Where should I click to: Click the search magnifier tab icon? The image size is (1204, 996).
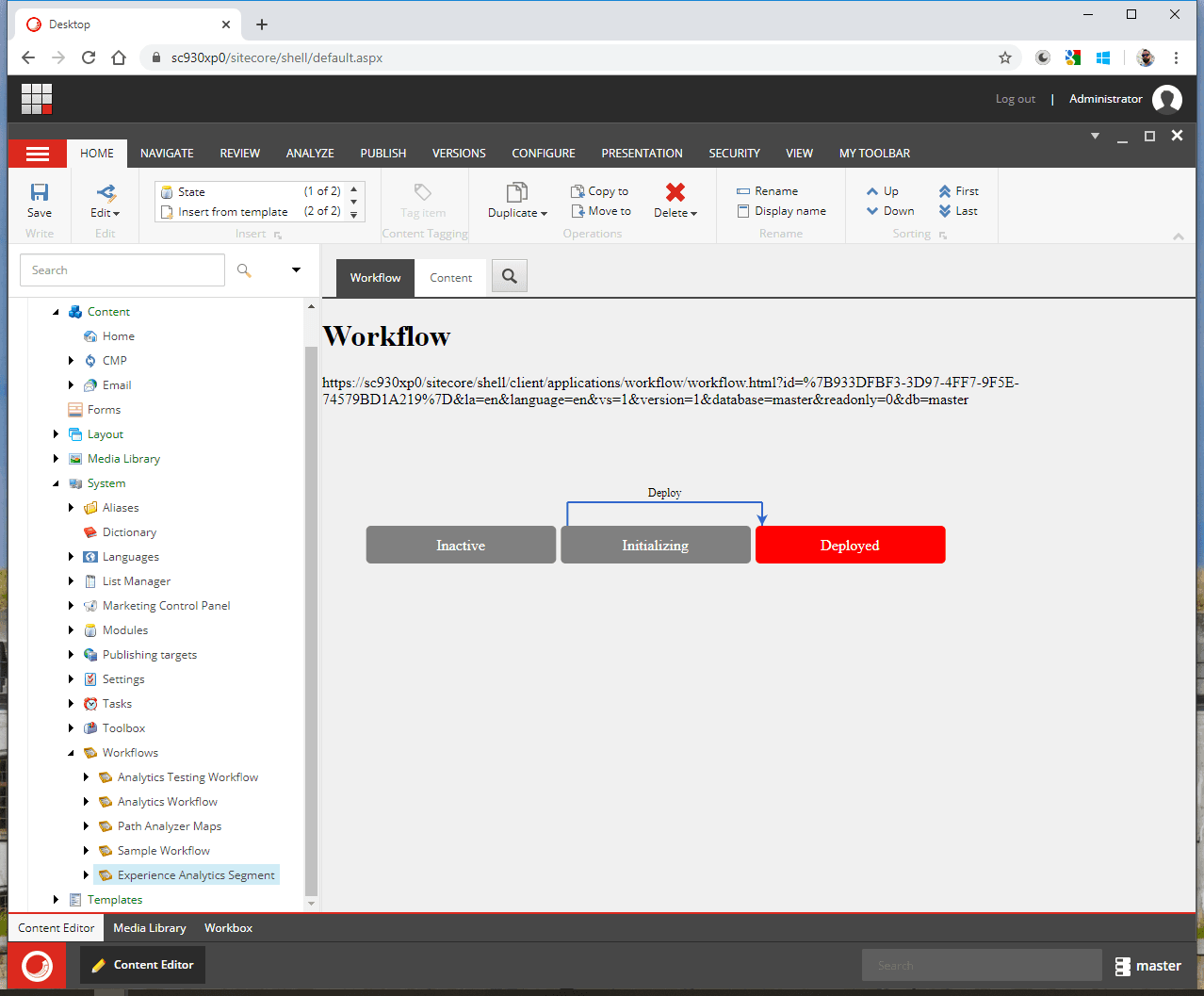510,277
